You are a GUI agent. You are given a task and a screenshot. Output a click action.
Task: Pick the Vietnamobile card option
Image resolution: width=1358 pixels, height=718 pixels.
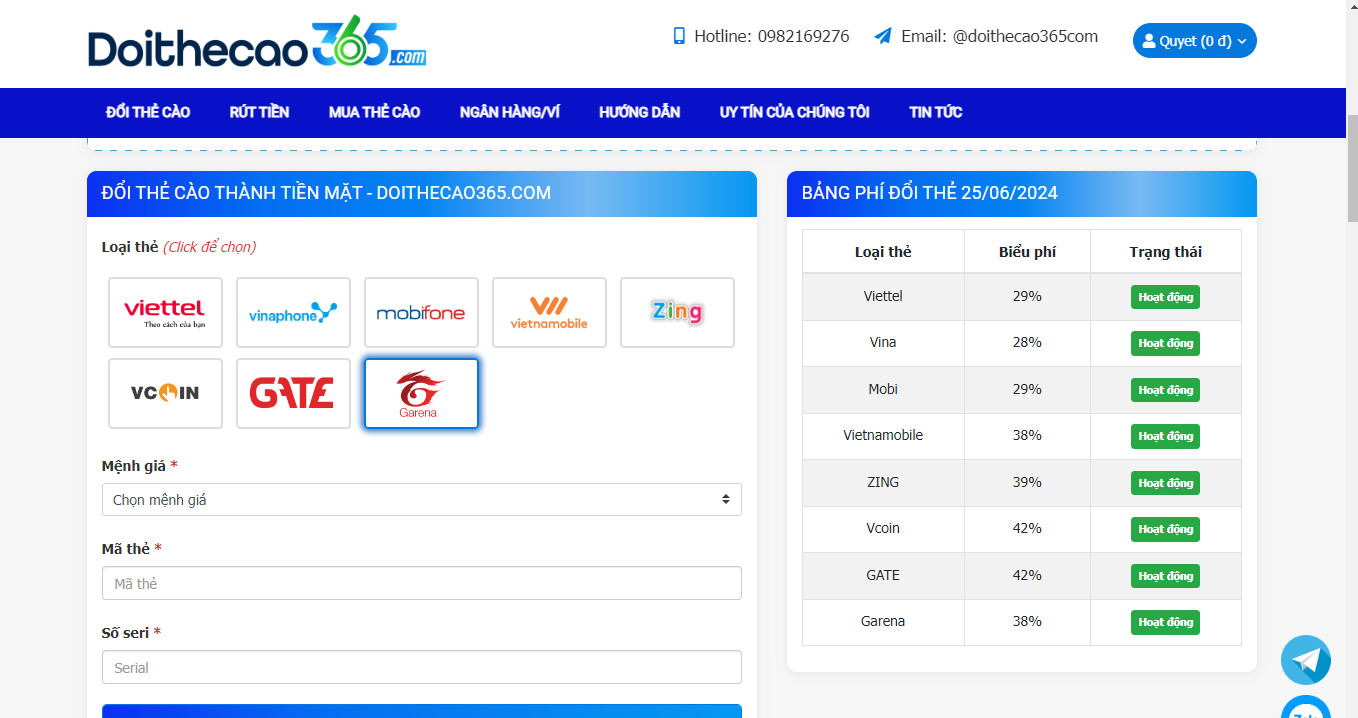[549, 312]
